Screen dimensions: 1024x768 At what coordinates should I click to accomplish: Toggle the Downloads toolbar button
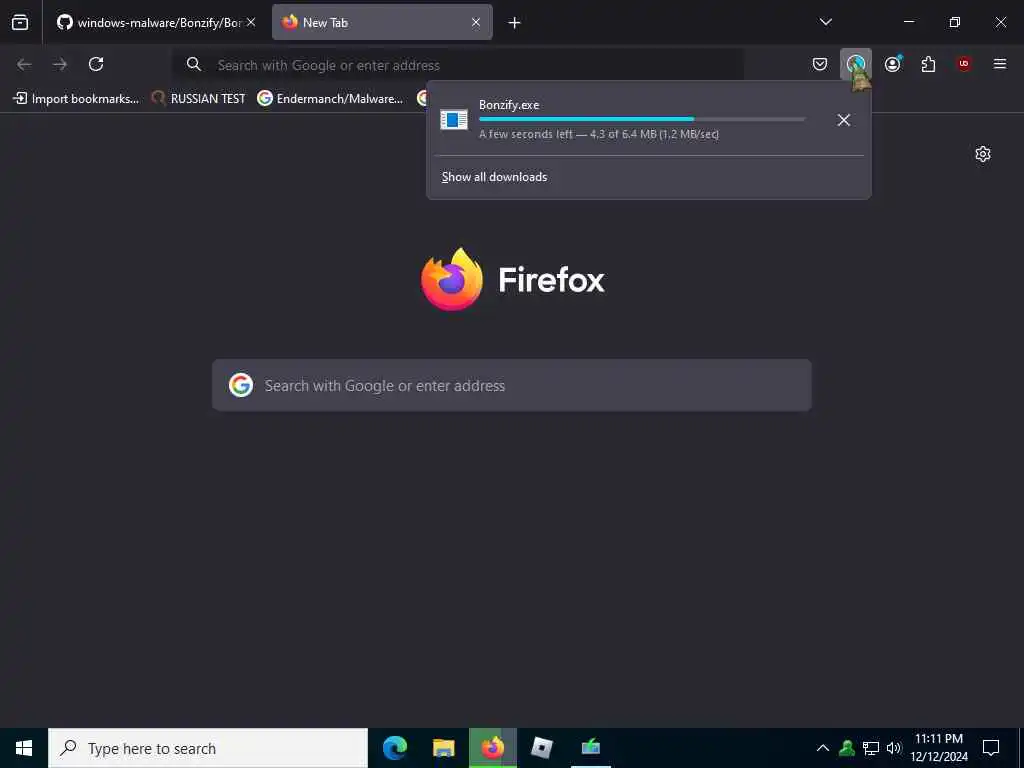click(x=856, y=64)
